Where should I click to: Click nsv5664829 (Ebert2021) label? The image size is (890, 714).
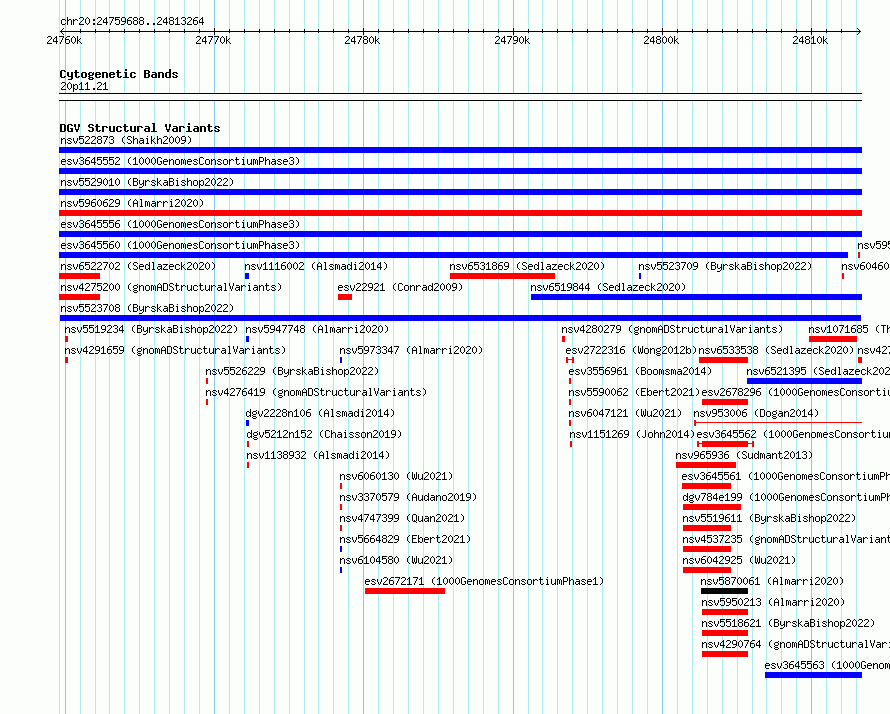(x=405, y=539)
